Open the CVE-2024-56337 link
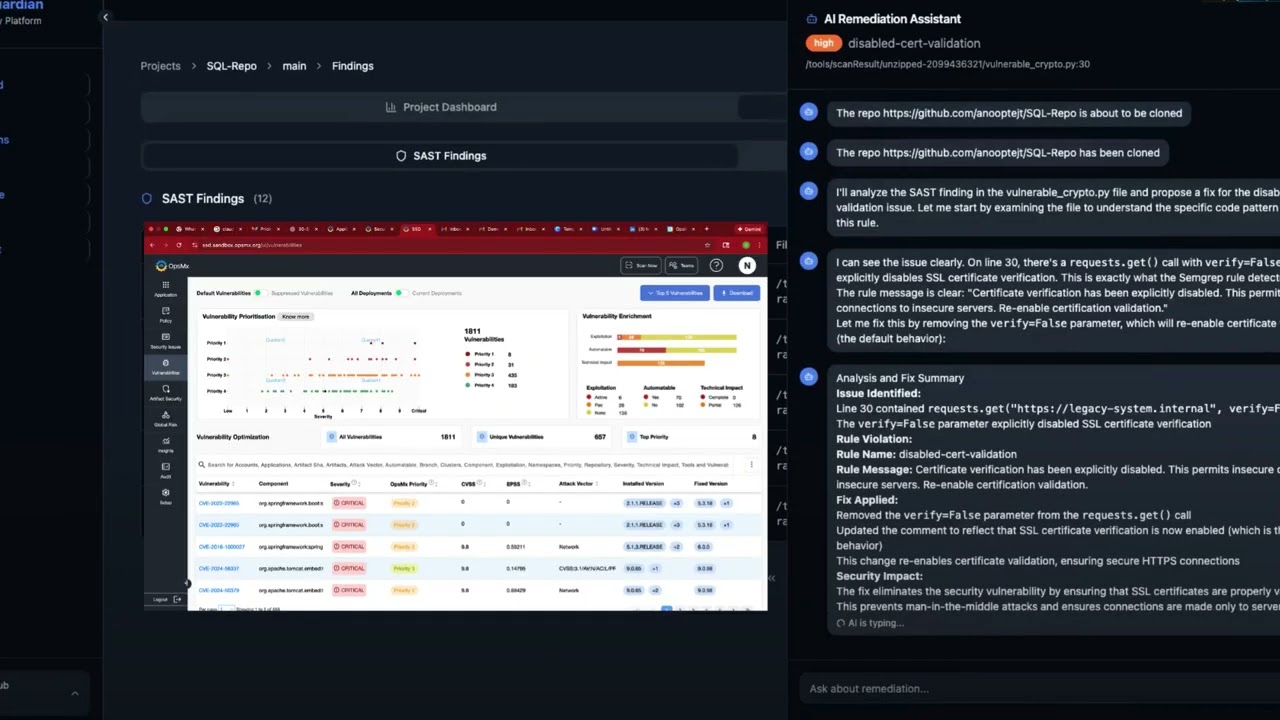 point(219,568)
